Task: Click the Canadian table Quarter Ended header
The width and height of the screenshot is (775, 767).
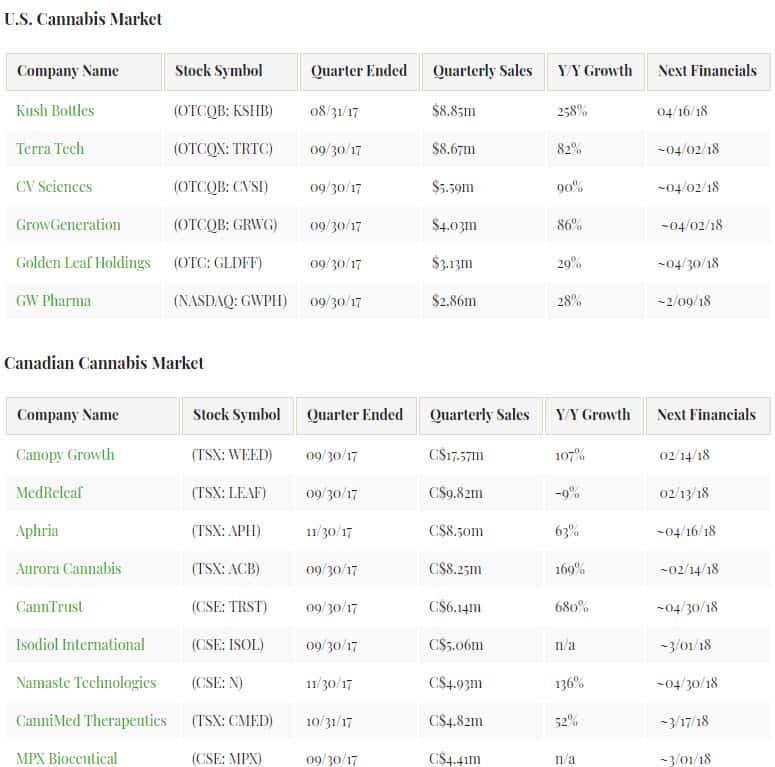Action: [355, 415]
